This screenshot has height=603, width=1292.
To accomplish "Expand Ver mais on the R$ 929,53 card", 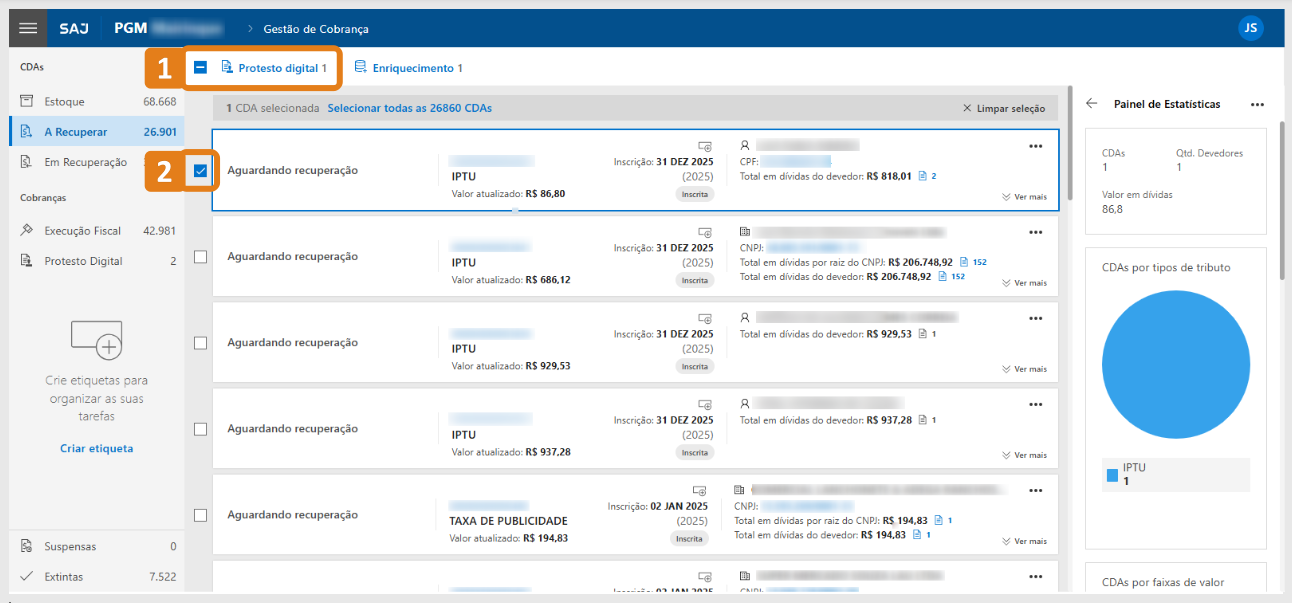I will pos(1024,369).
